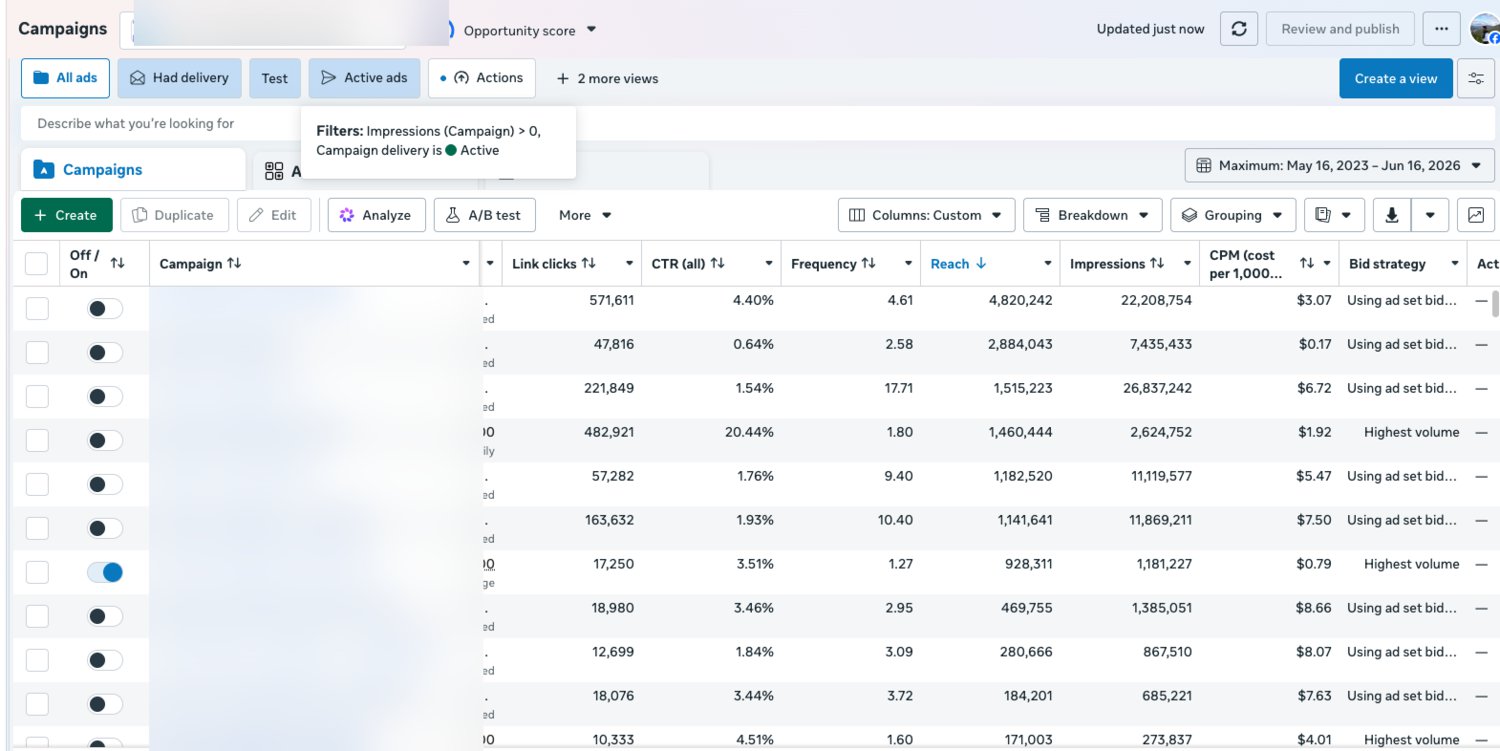Click the reports copy icon
This screenshot has width=1500, height=751.
pyautogui.click(x=1323, y=215)
